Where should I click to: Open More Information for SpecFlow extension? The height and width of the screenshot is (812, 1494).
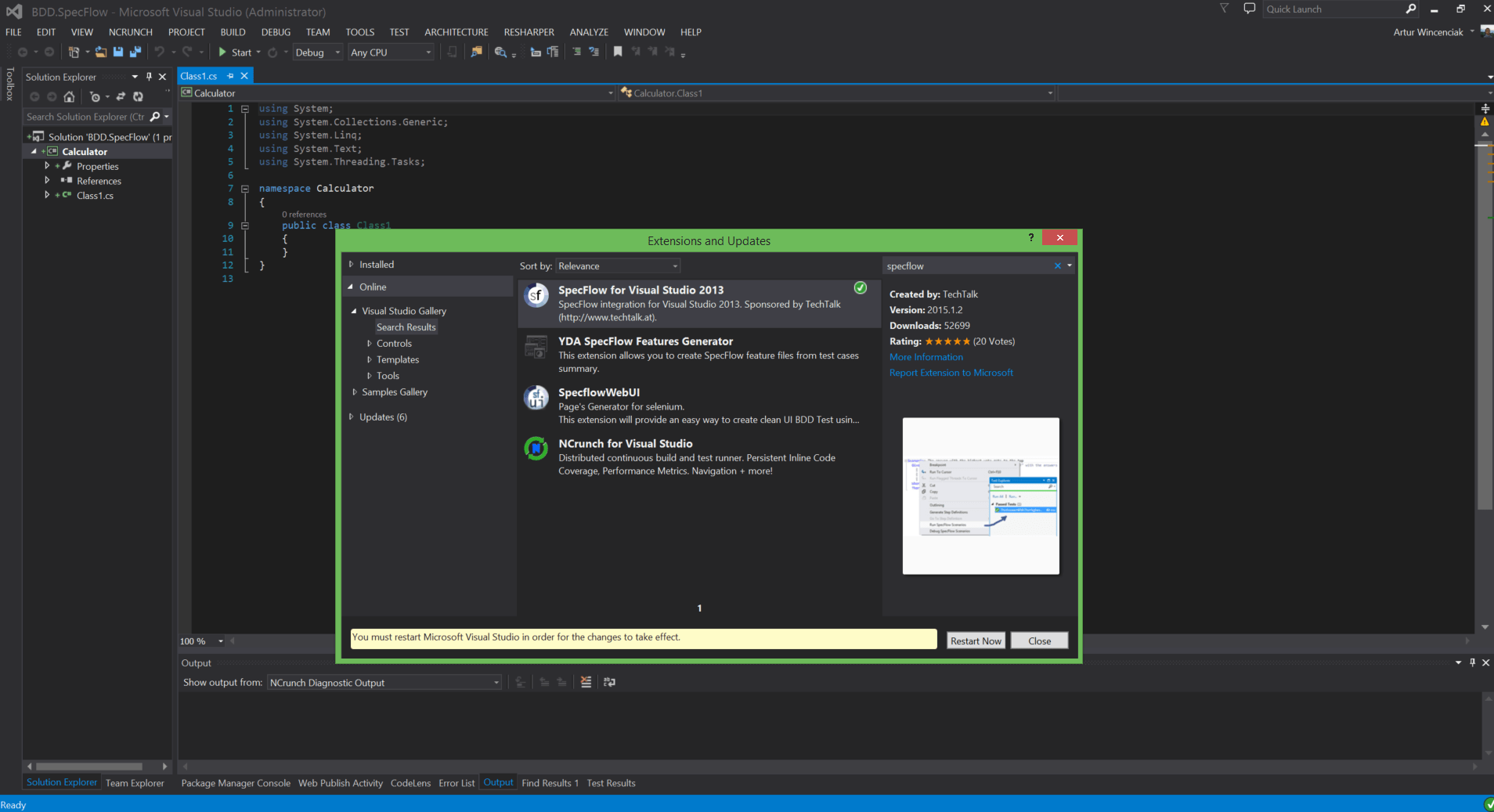pyautogui.click(x=926, y=356)
